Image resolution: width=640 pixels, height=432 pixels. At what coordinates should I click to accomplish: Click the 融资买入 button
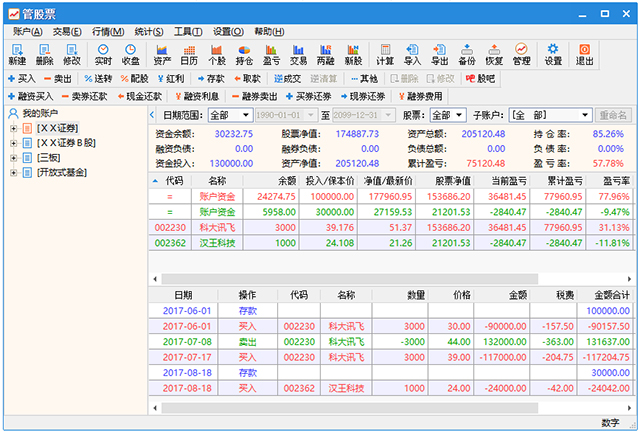point(31,96)
